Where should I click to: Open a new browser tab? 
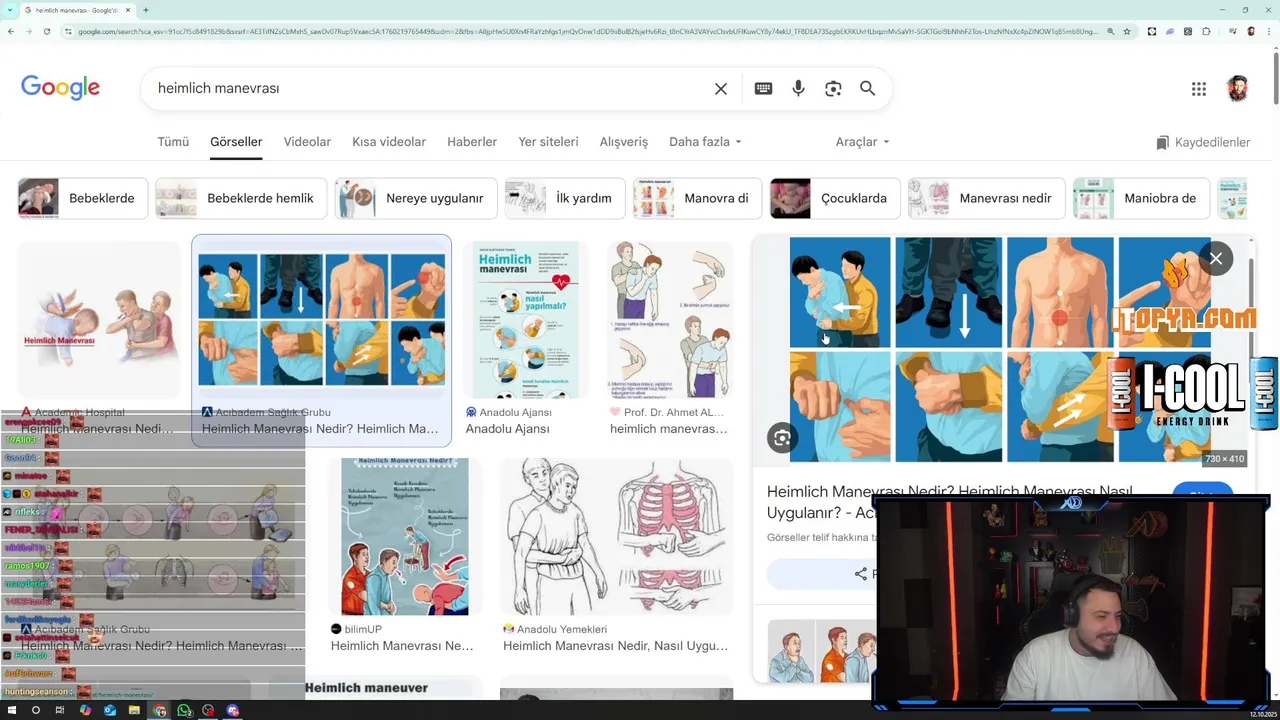(x=145, y=10)
